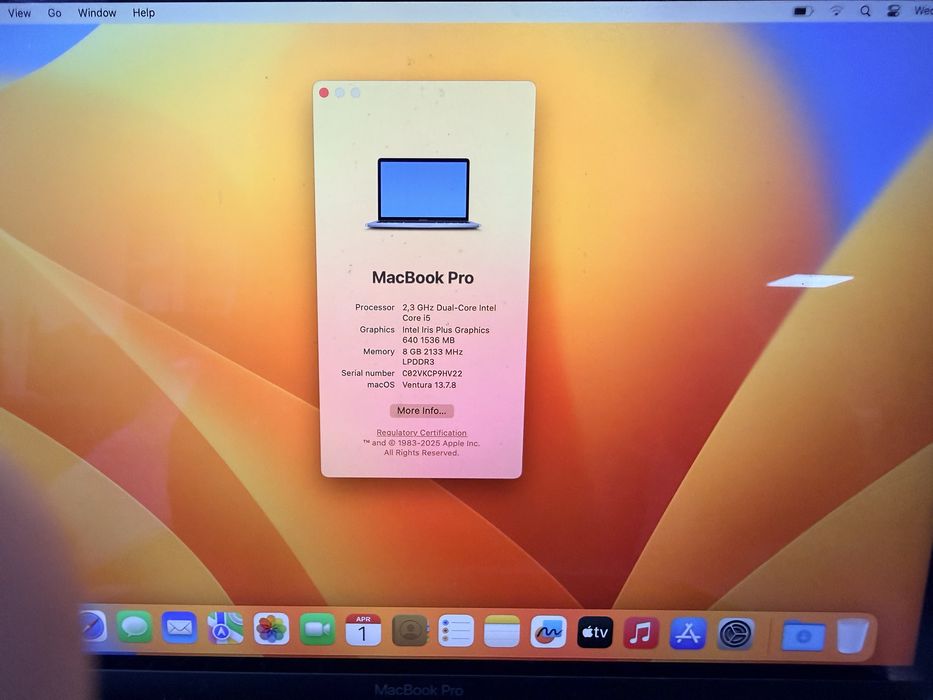The image size is (933, 700).
Task: Select the serial number C02VKCP9HV22
Action: point(432,373)
